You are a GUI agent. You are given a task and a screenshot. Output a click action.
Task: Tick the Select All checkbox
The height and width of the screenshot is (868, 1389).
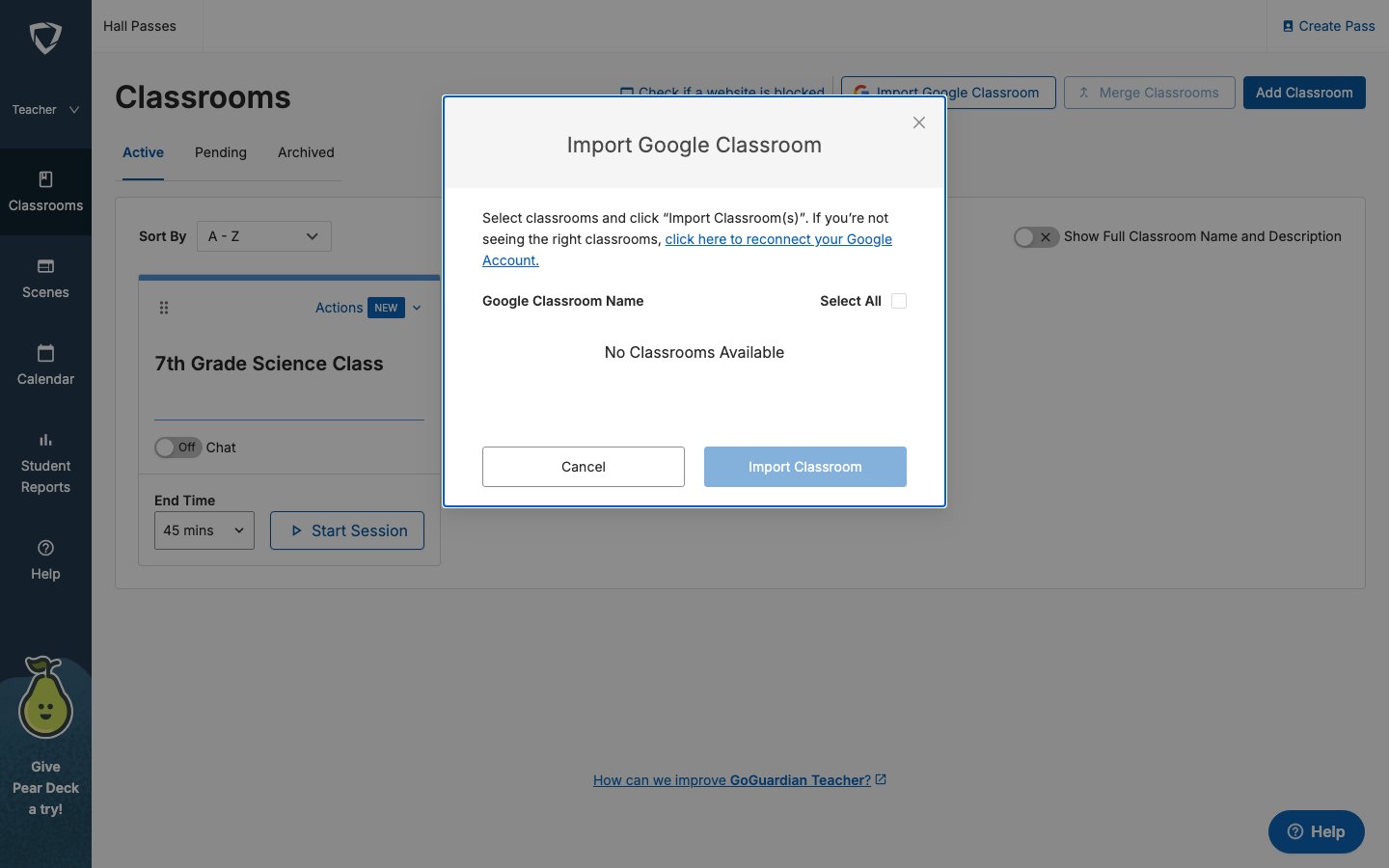(x=899, y=301)
